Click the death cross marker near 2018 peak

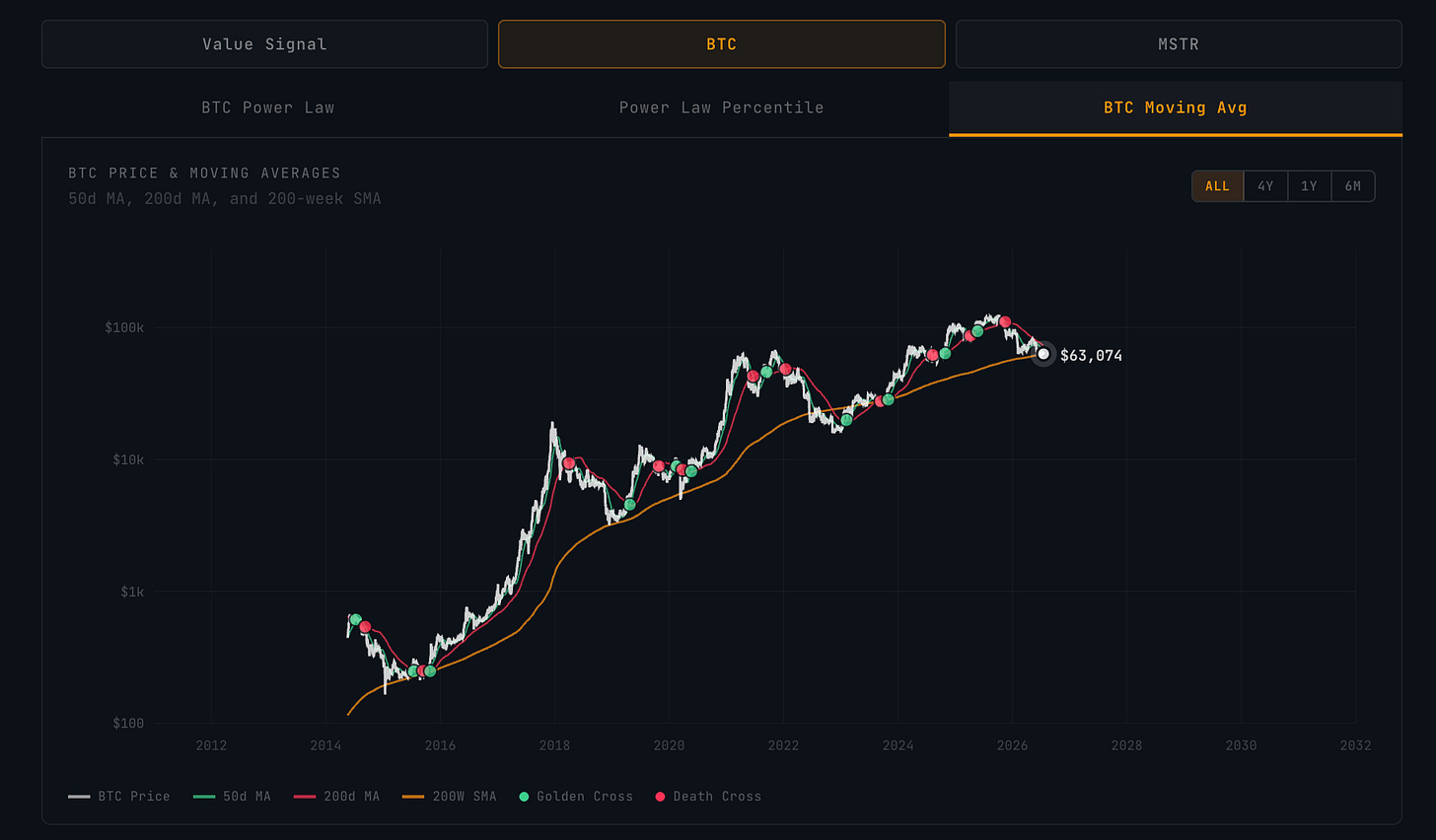tap(569, 463)
